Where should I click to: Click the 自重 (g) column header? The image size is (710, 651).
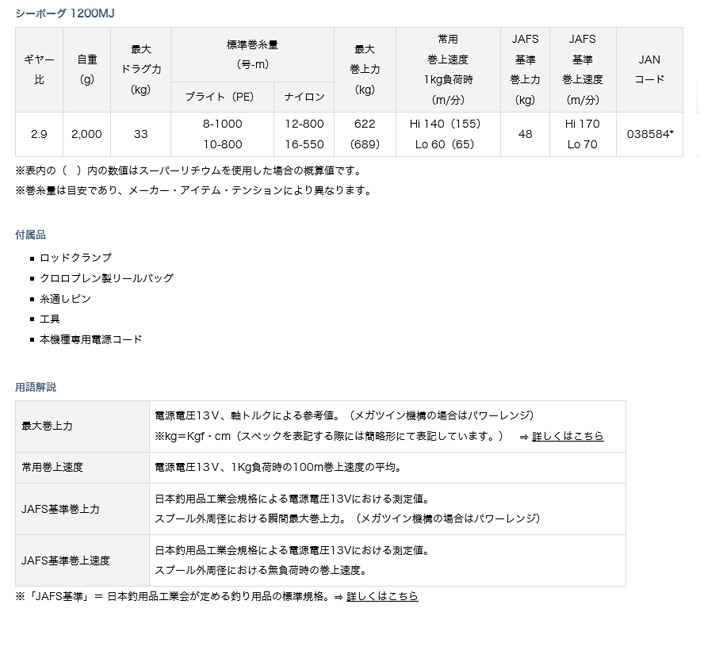pyautogui.click(x=86, y=69)
